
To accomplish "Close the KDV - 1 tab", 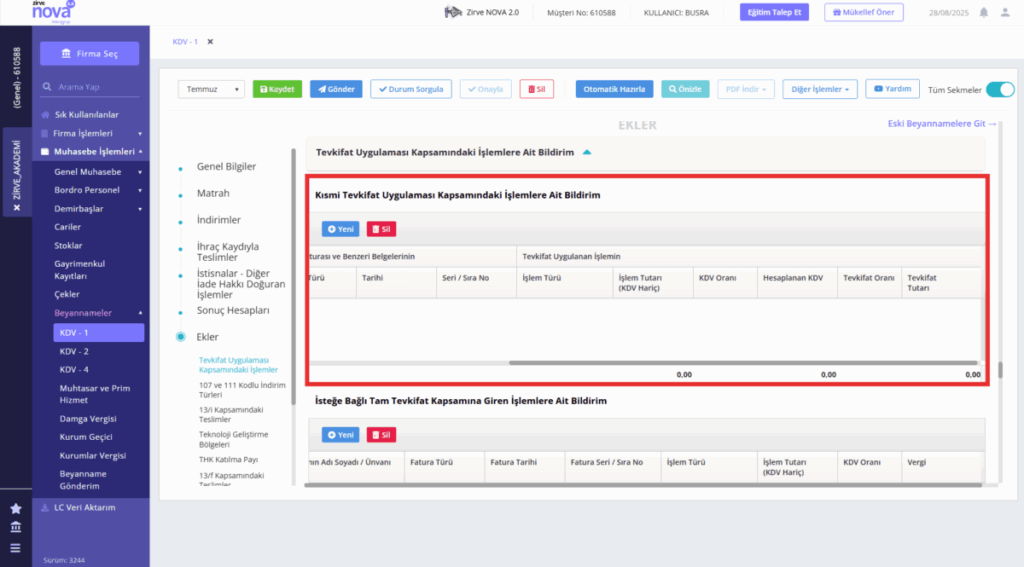I will (210, 42).
